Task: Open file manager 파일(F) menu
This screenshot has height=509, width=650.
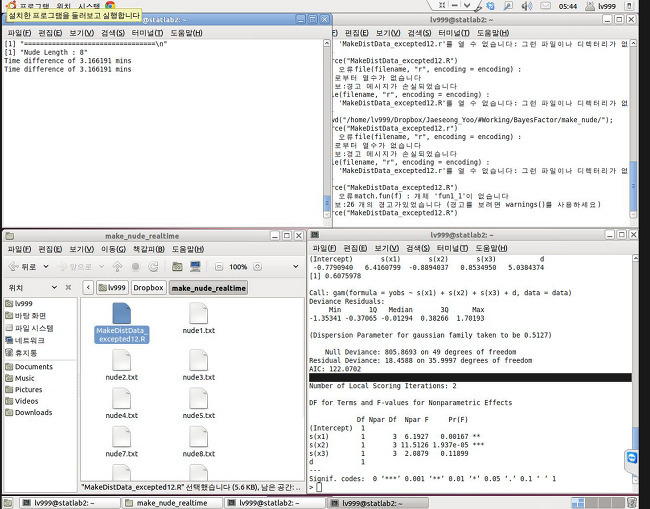Action: point(19,249)
